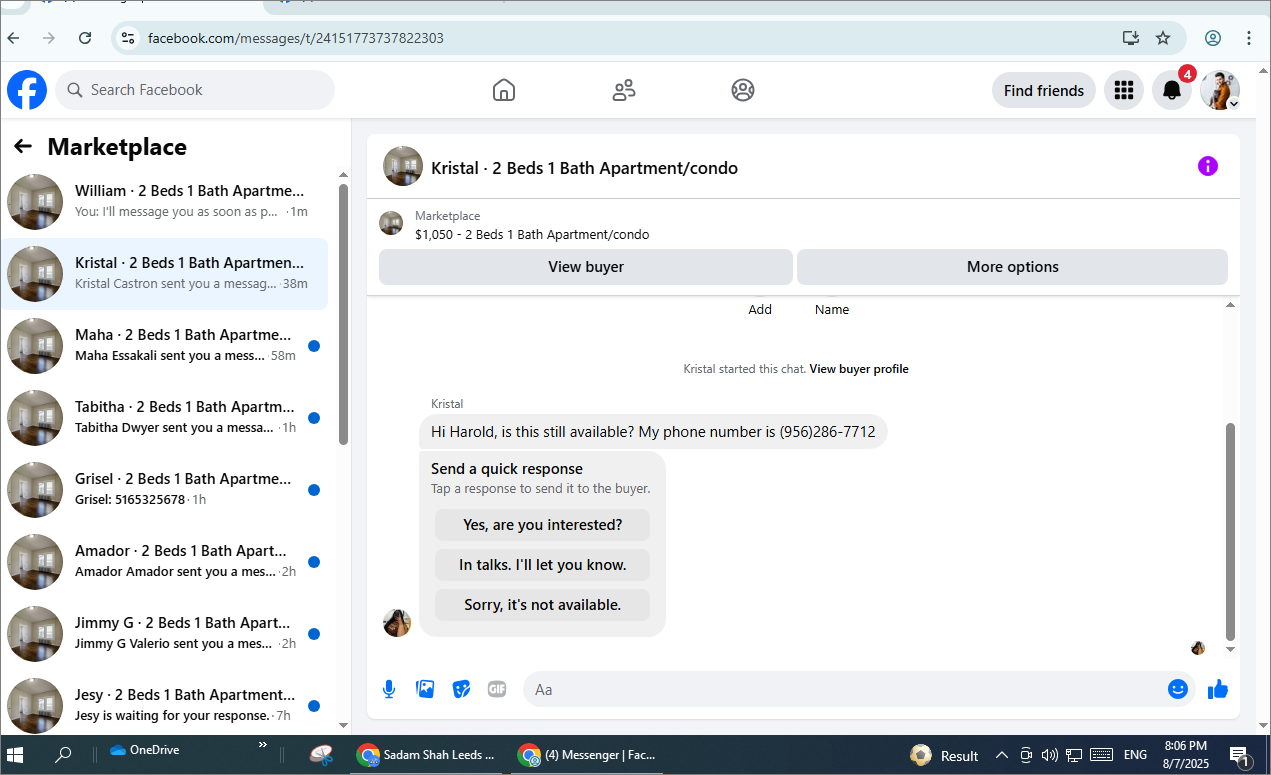
Task: Open the Amador conversation
Action: [164, 561]
